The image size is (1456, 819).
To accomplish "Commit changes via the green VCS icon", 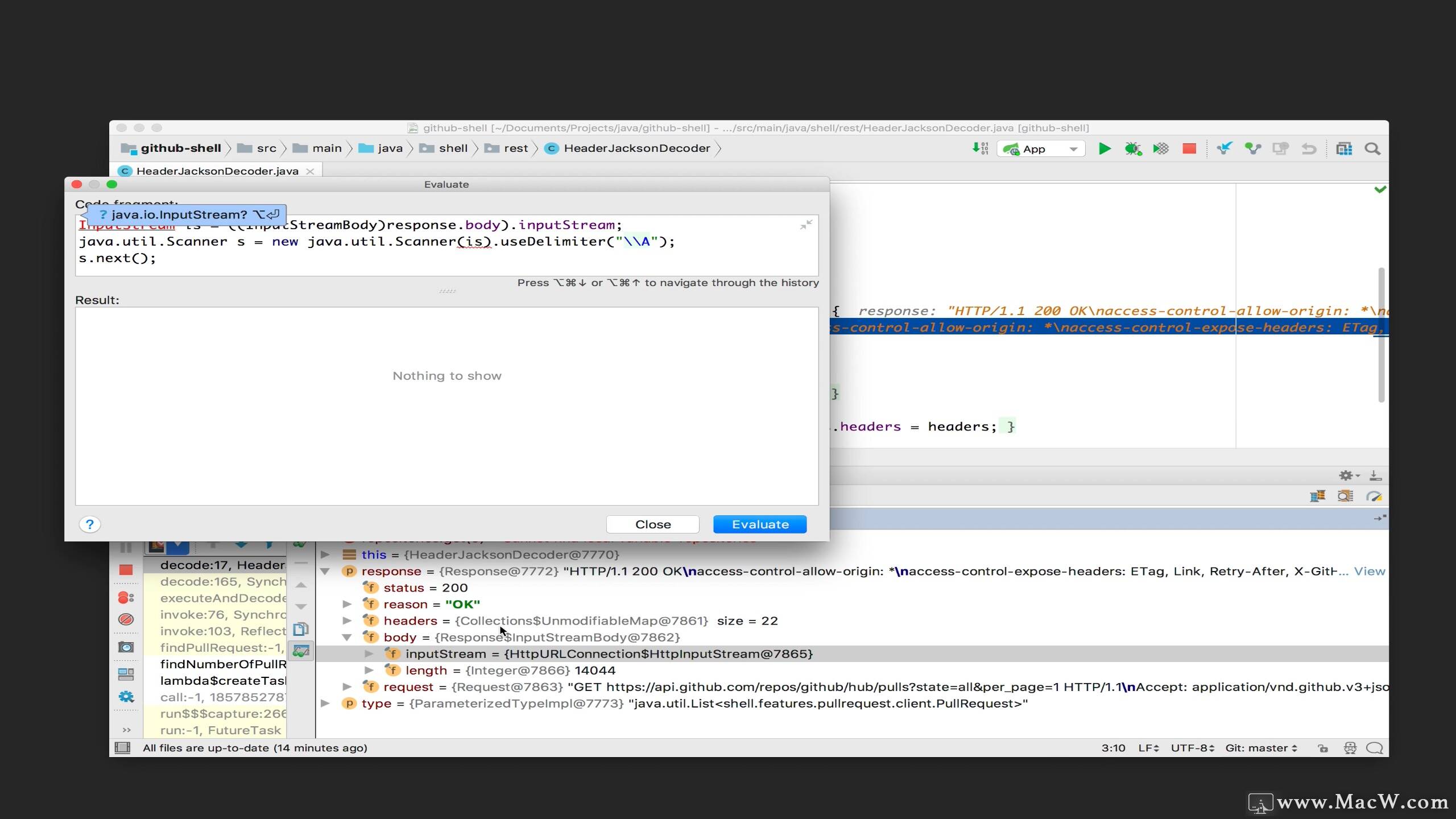I will tap(1252, 148).
